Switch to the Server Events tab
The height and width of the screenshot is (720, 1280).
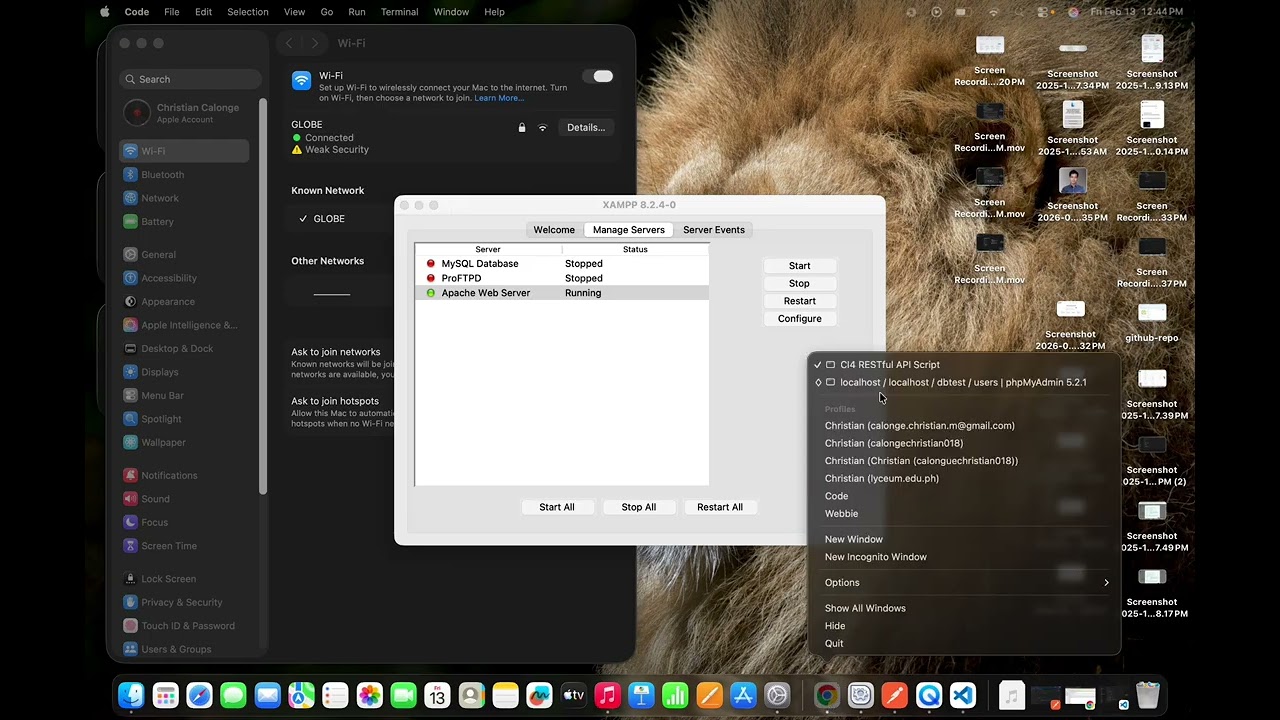coord(714,230)
